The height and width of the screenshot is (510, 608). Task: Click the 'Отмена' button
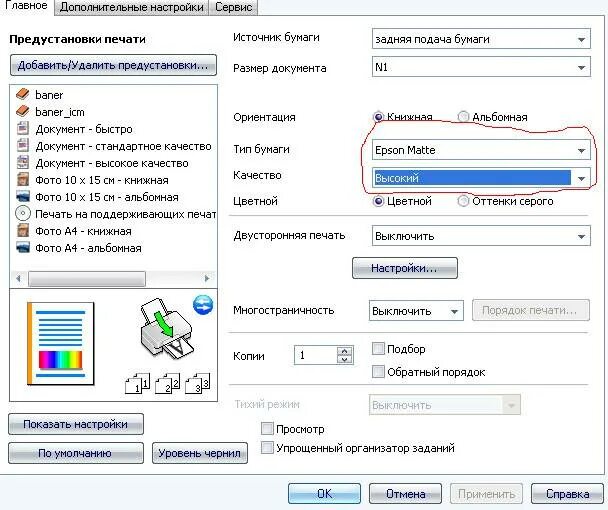(x=405, y=493)
